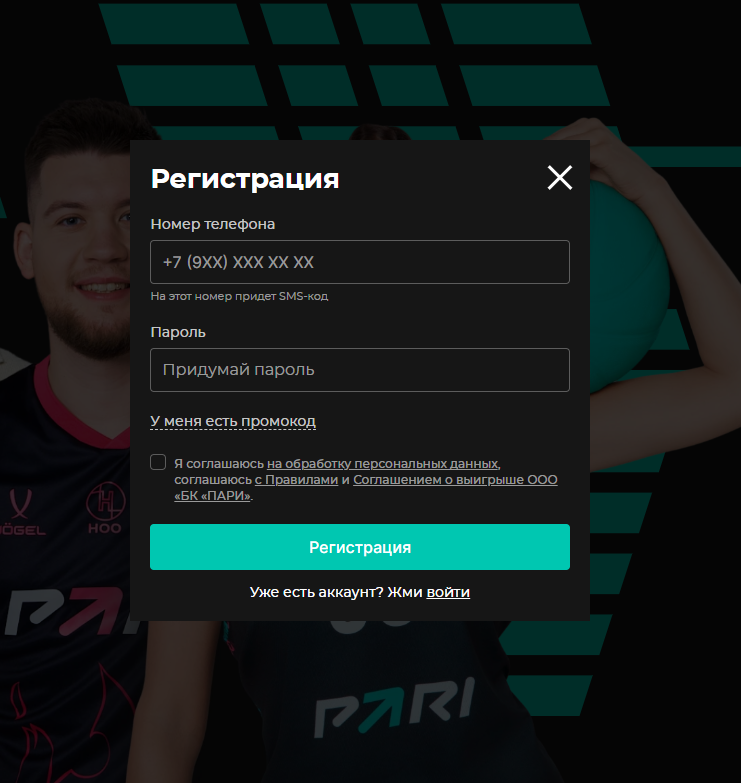Tick the personal data consent checkbox
741x783 pixels.
pos(158,462)
